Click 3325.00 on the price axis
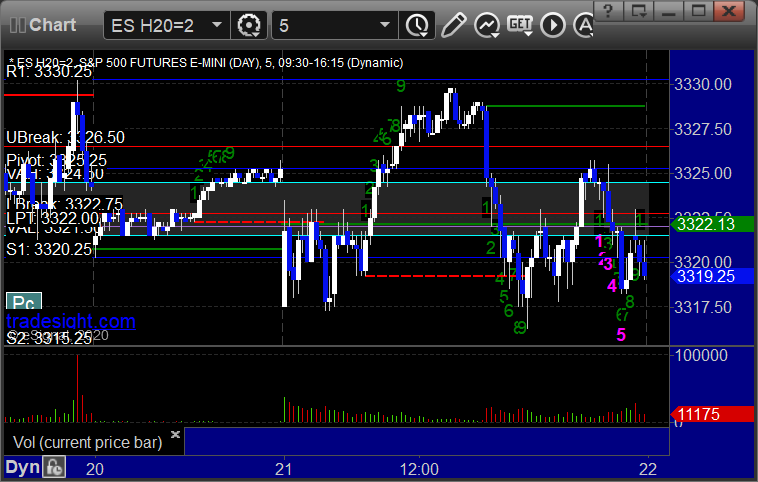758x482 pixels. click(703, 173)
